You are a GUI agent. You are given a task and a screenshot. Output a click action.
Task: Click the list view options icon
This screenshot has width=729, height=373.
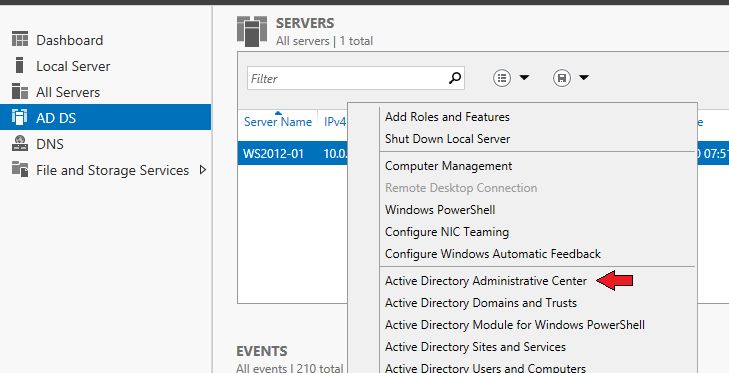pyautogui.click(x=502, y=78)
